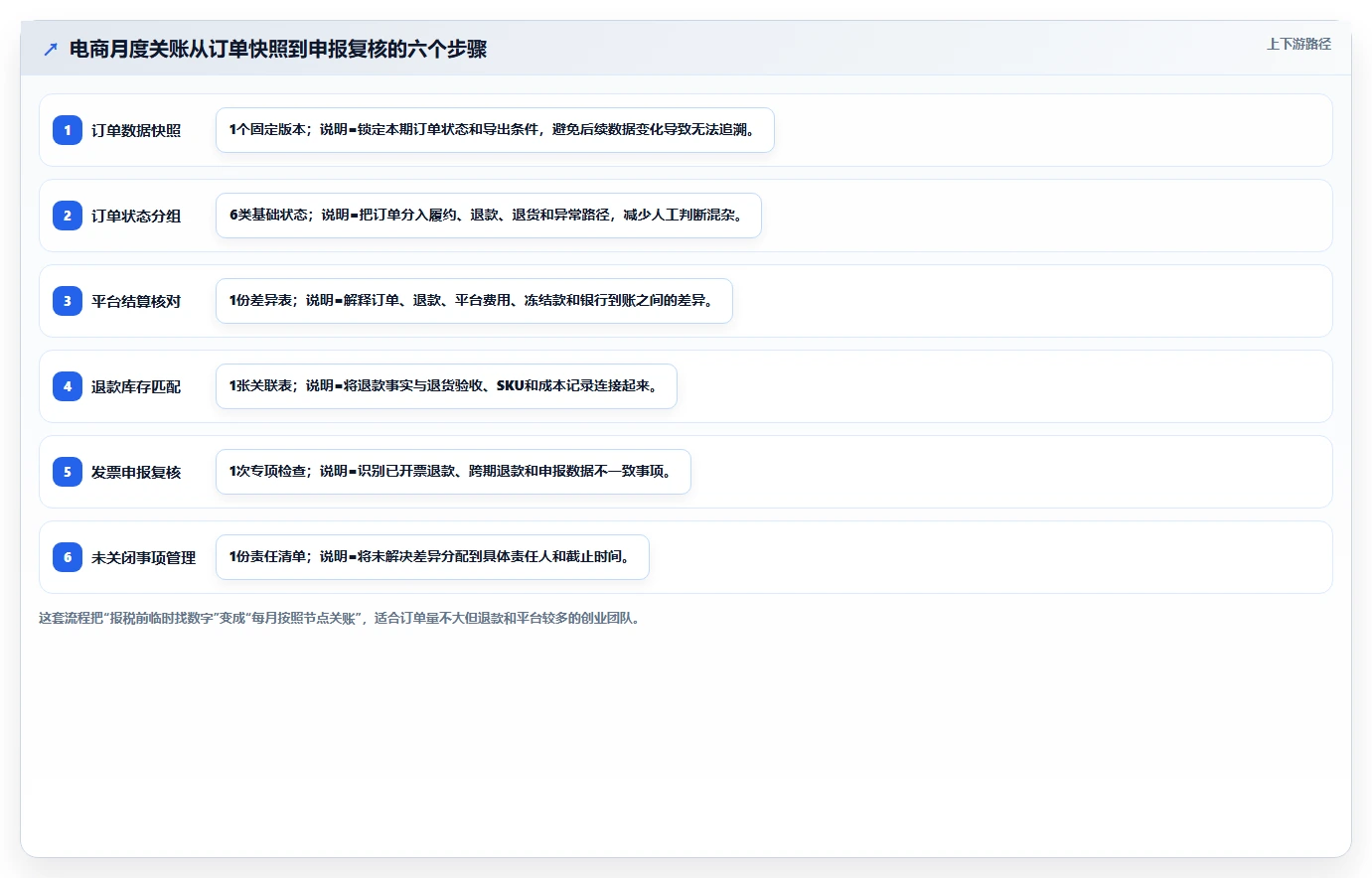Click the step 1 number badge
The height and width of the screenshot is (878, 1372).
click(x=68, y=130)
